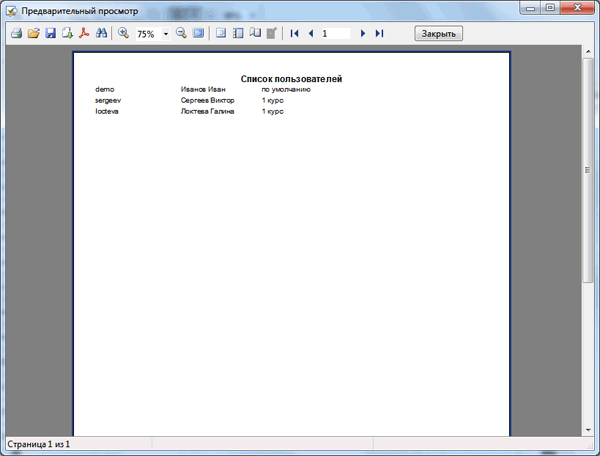
Task: Click the name 'Иванов Иван'
Action: tap(203, 89)
